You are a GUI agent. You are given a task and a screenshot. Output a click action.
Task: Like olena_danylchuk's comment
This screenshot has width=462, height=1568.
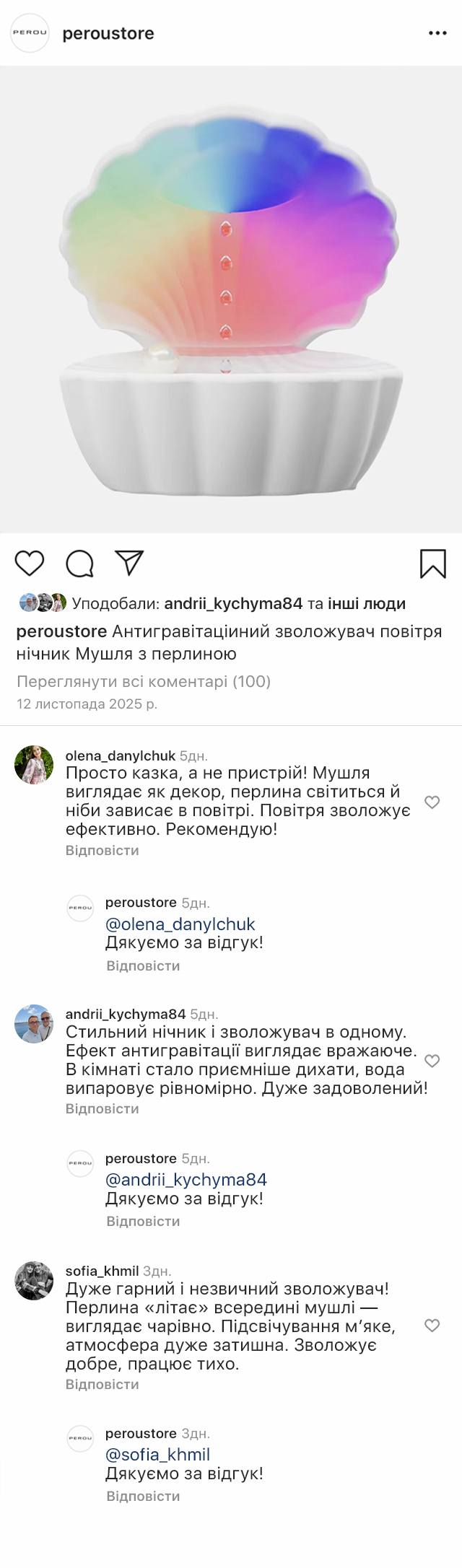click(x=432, y=802)
